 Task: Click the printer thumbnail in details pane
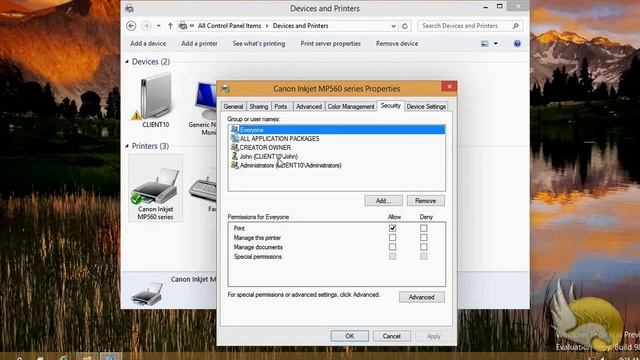147,294
